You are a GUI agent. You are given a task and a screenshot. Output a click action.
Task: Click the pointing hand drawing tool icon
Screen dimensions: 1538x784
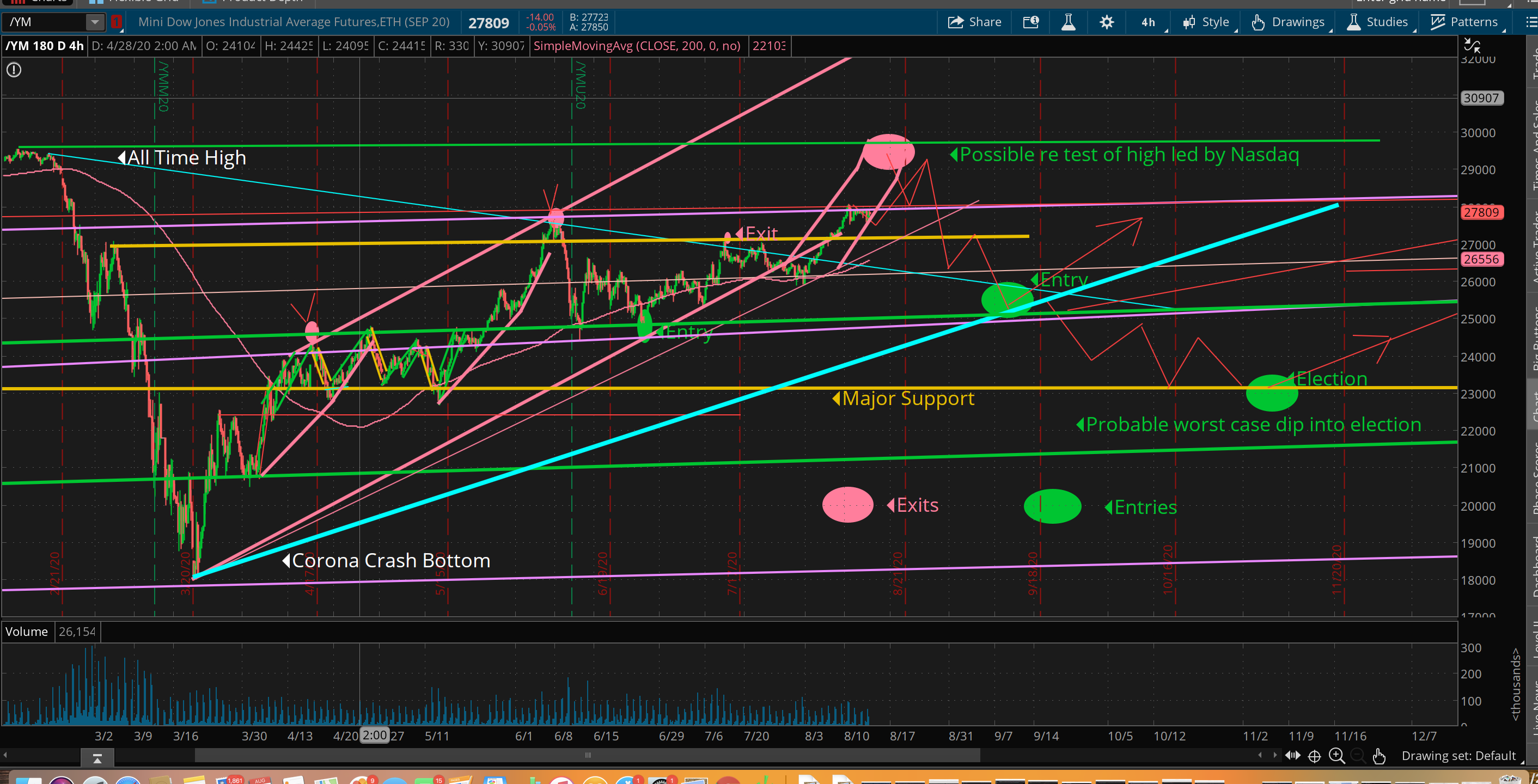[1378, 756]
